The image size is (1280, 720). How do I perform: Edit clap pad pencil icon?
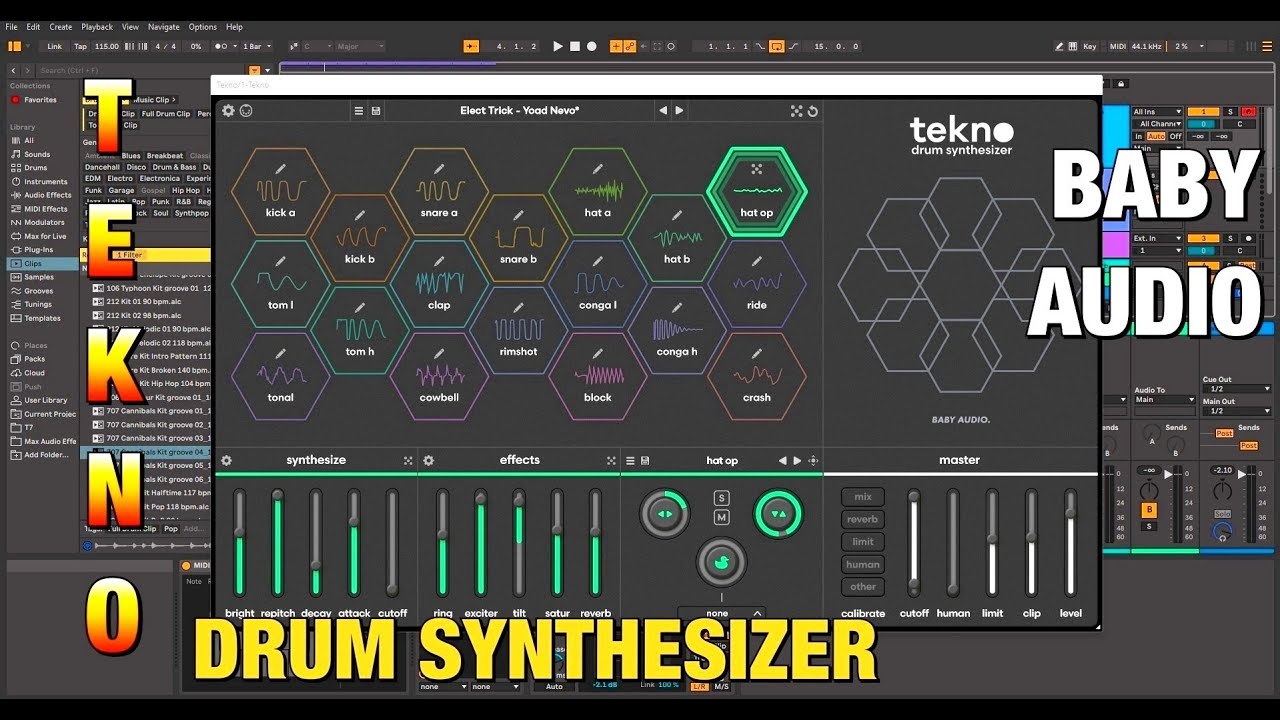[x=439, y=261]
